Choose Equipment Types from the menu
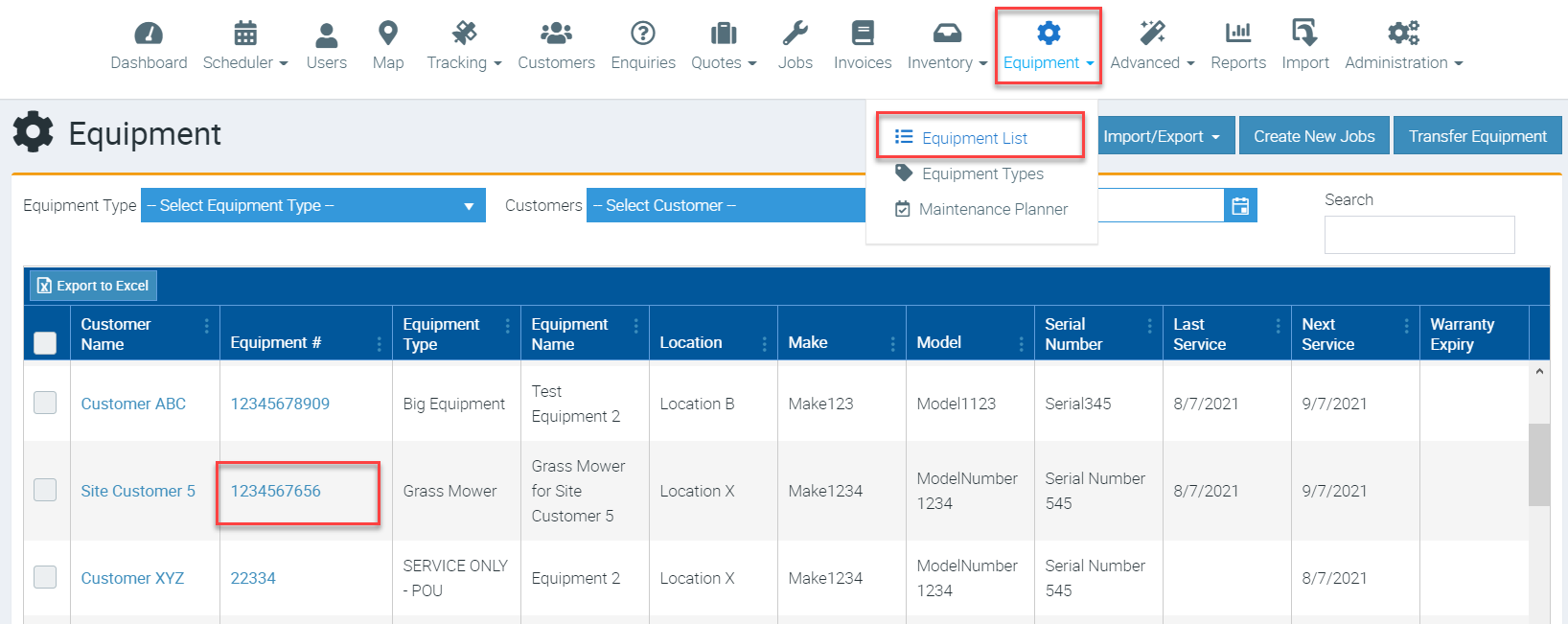 pyautogui.click(x=982, y=173)
